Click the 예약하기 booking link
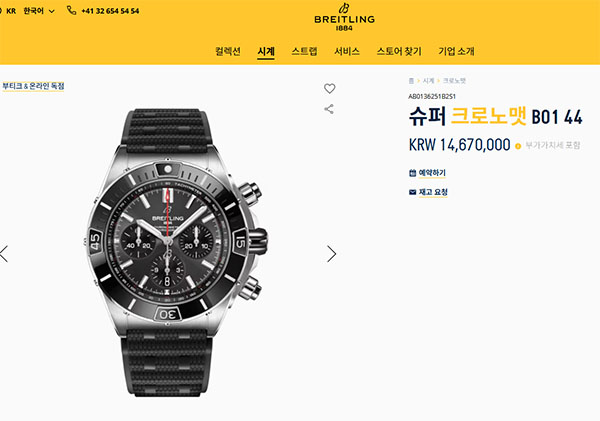The width and height of the screenshot is (600, 421). [x=432, y=173]
